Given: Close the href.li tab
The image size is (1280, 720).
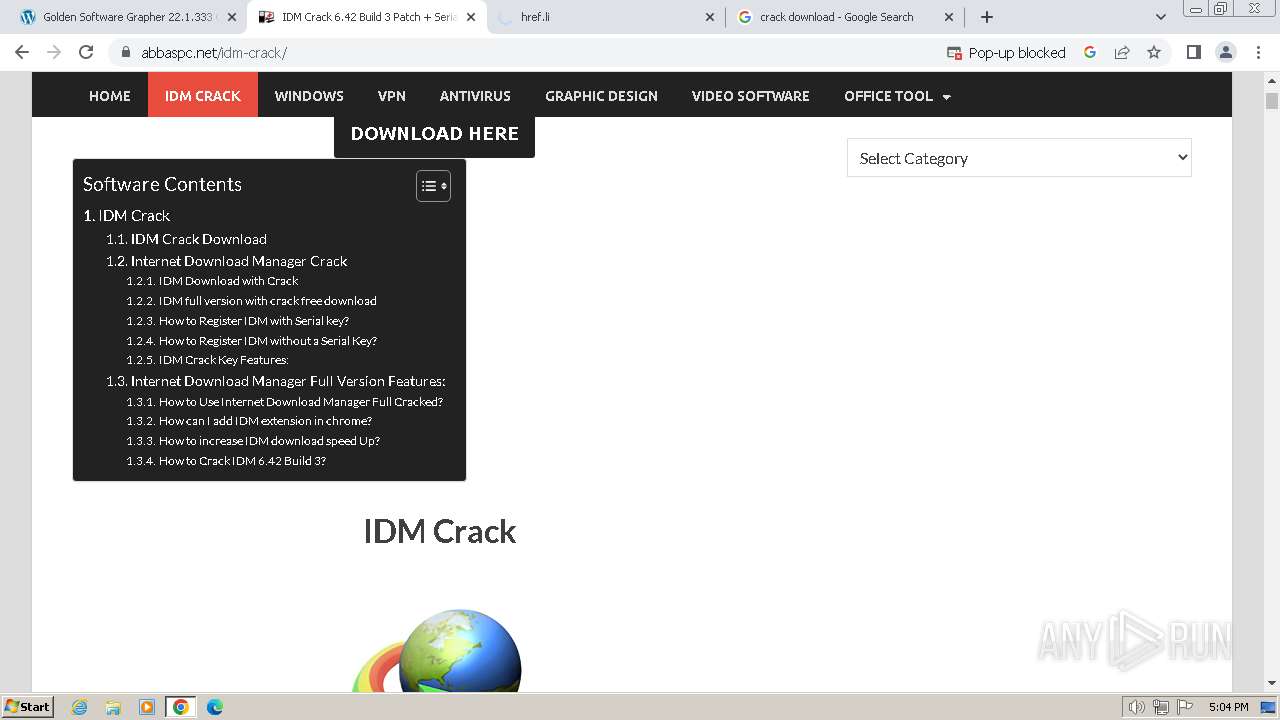Looking at the screenshot, I should click(710, 17).
